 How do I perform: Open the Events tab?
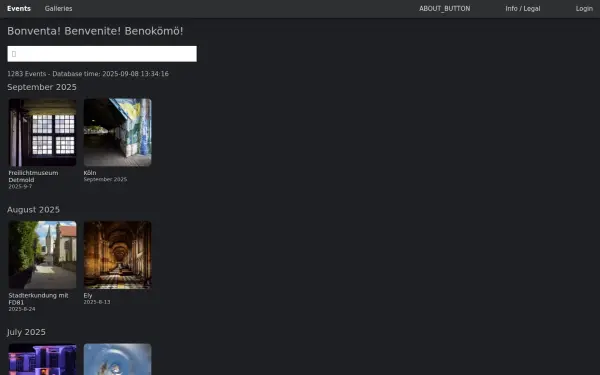point(19,8)
